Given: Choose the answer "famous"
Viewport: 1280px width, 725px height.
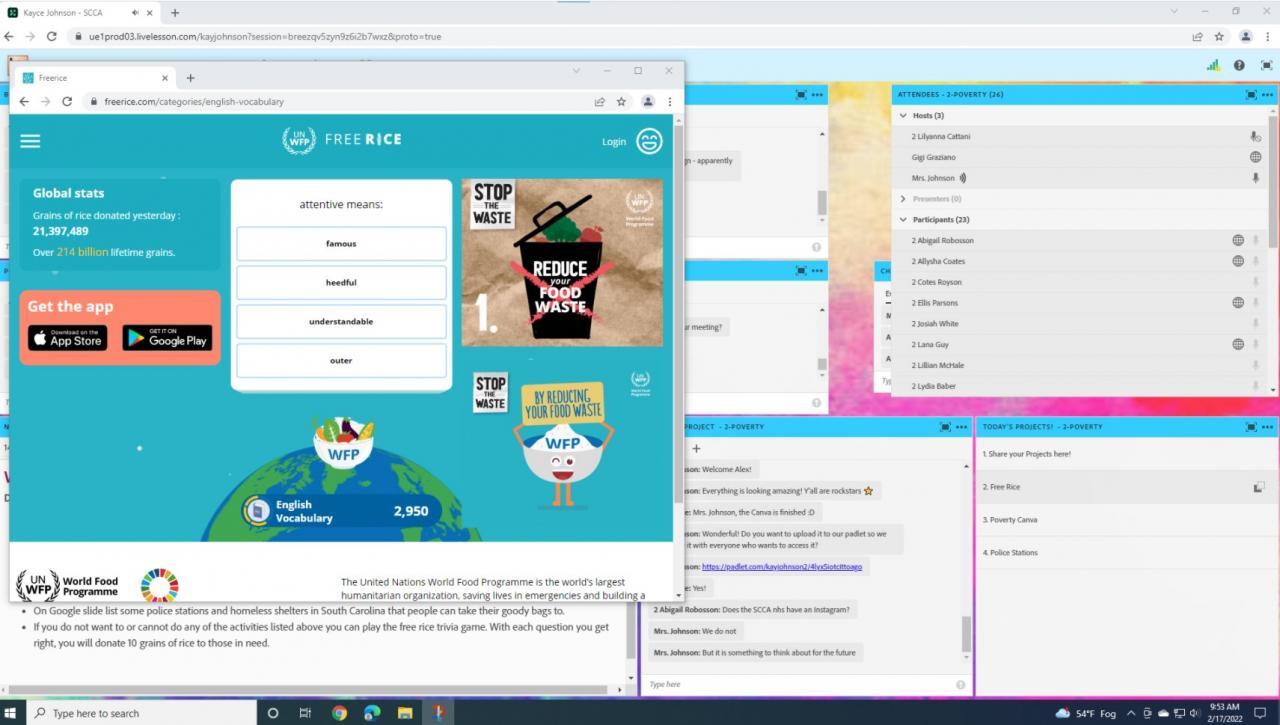Looking at the screenshot, I should (341, 244).
